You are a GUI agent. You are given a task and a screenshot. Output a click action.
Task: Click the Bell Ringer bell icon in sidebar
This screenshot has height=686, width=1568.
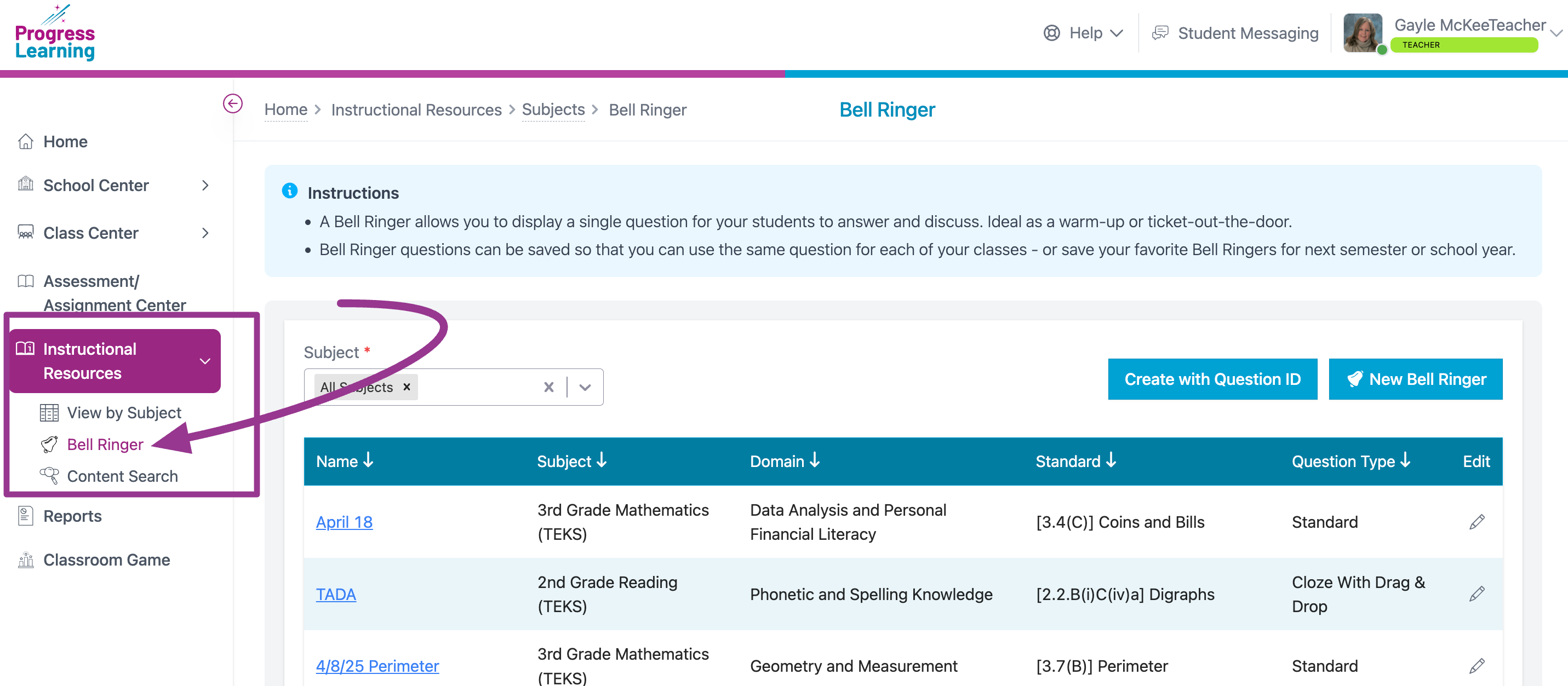tap(49, 445)
